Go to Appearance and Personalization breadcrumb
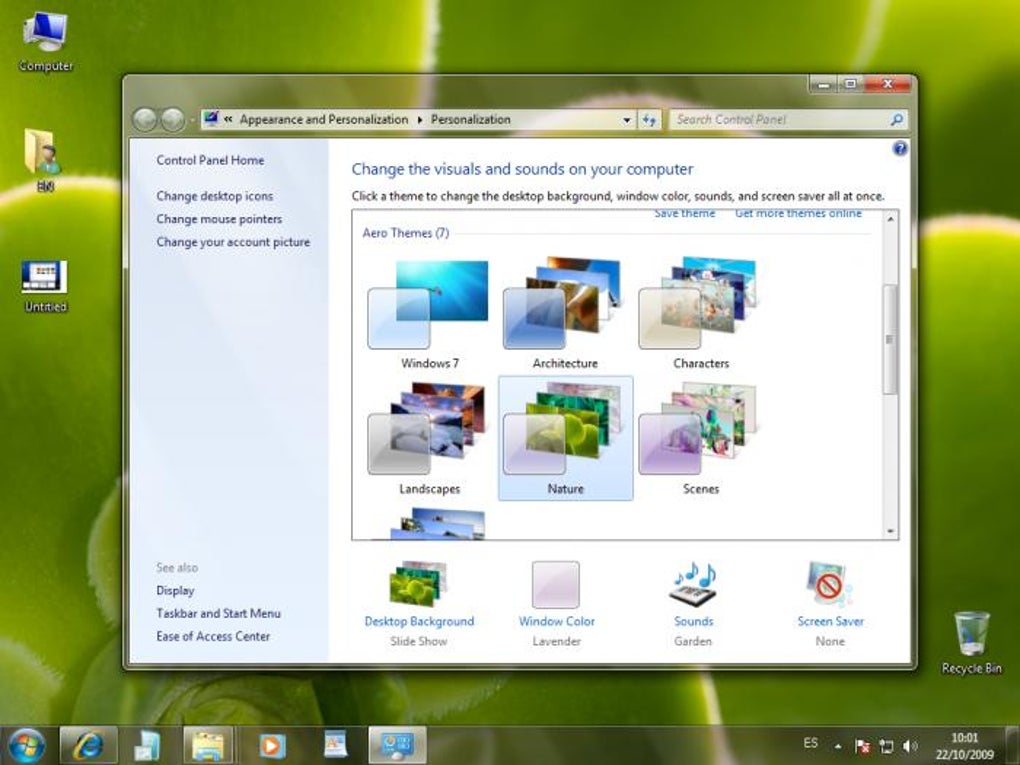Viewport: 1020px width, 765px height. coord(323,120)
